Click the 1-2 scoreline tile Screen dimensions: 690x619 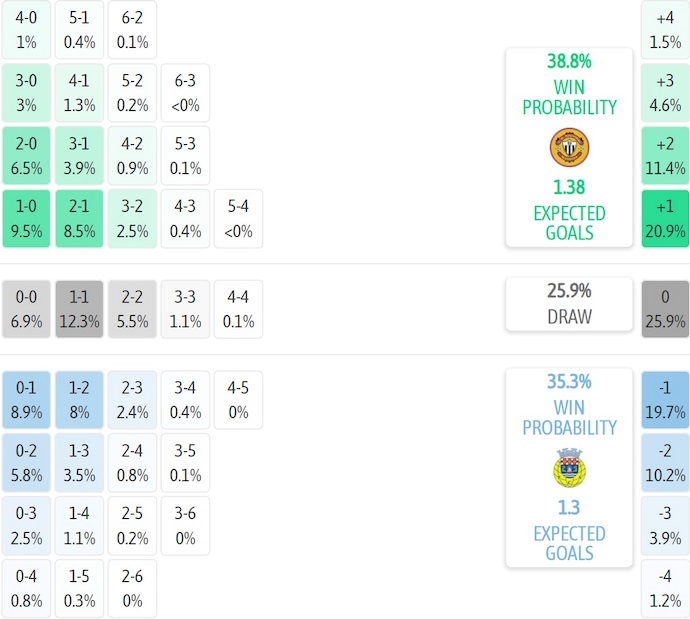pyautogui.click(x=81, y=399)
